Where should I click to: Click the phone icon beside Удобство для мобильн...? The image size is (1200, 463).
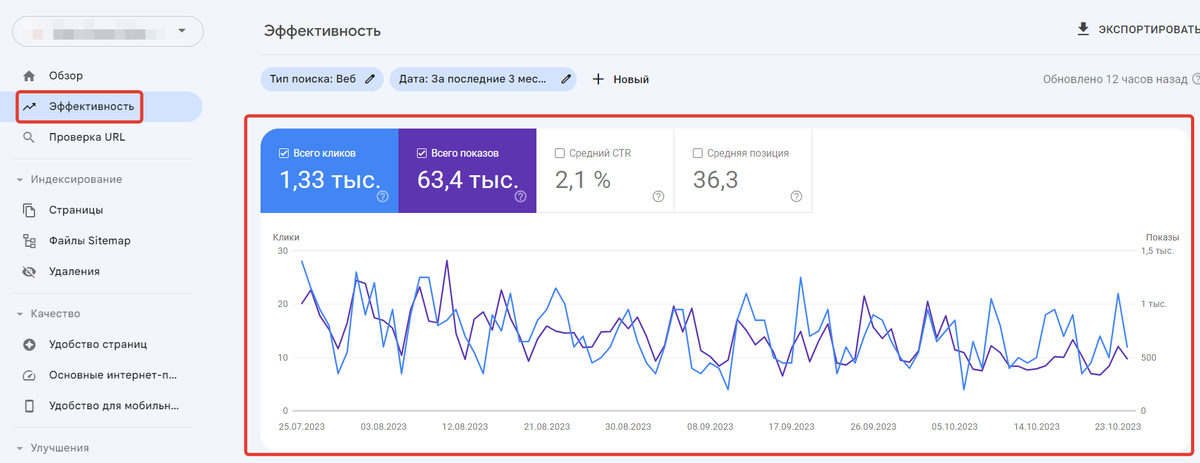point(29,406)
